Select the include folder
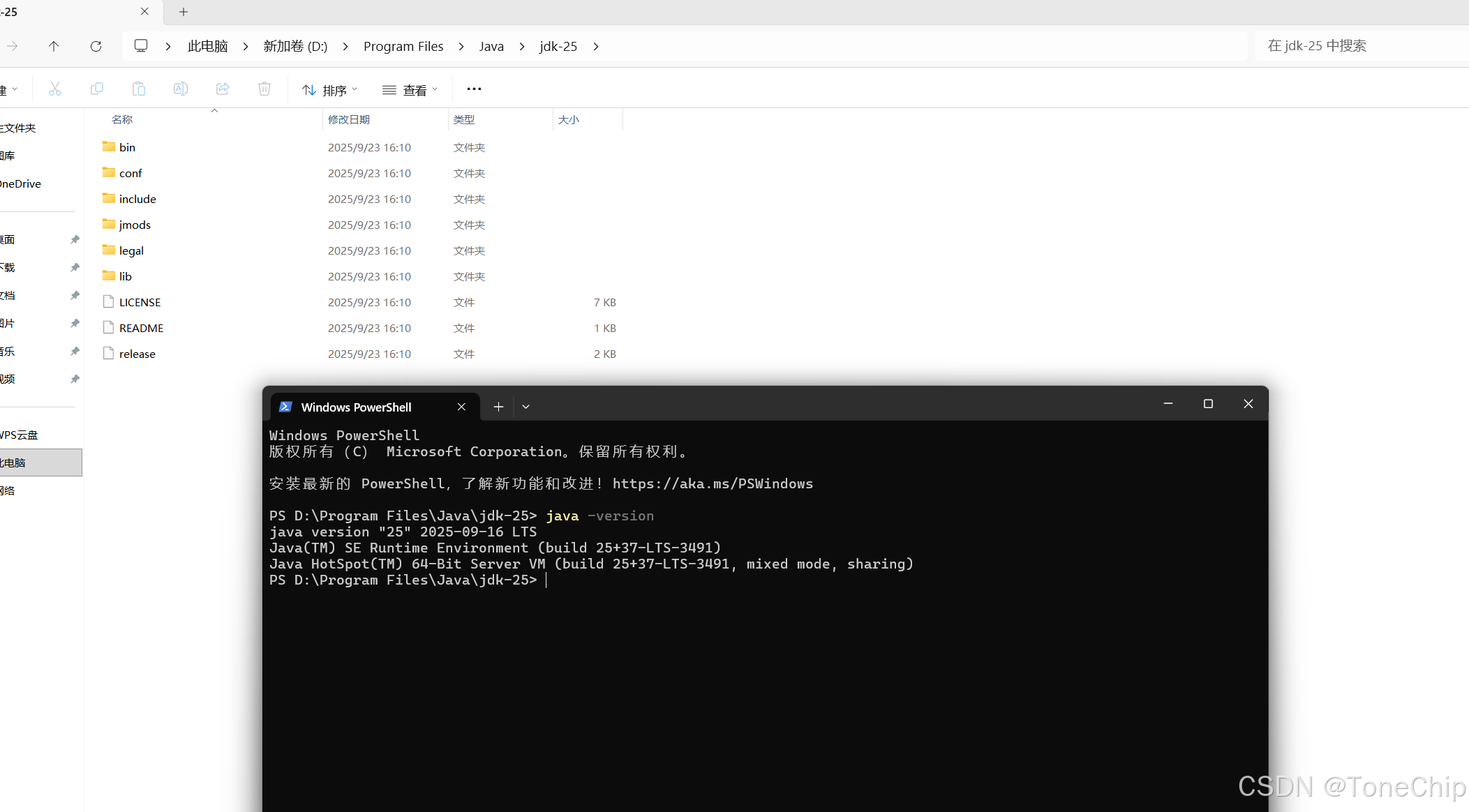1469x812 pixels. [x=137, y=199]
